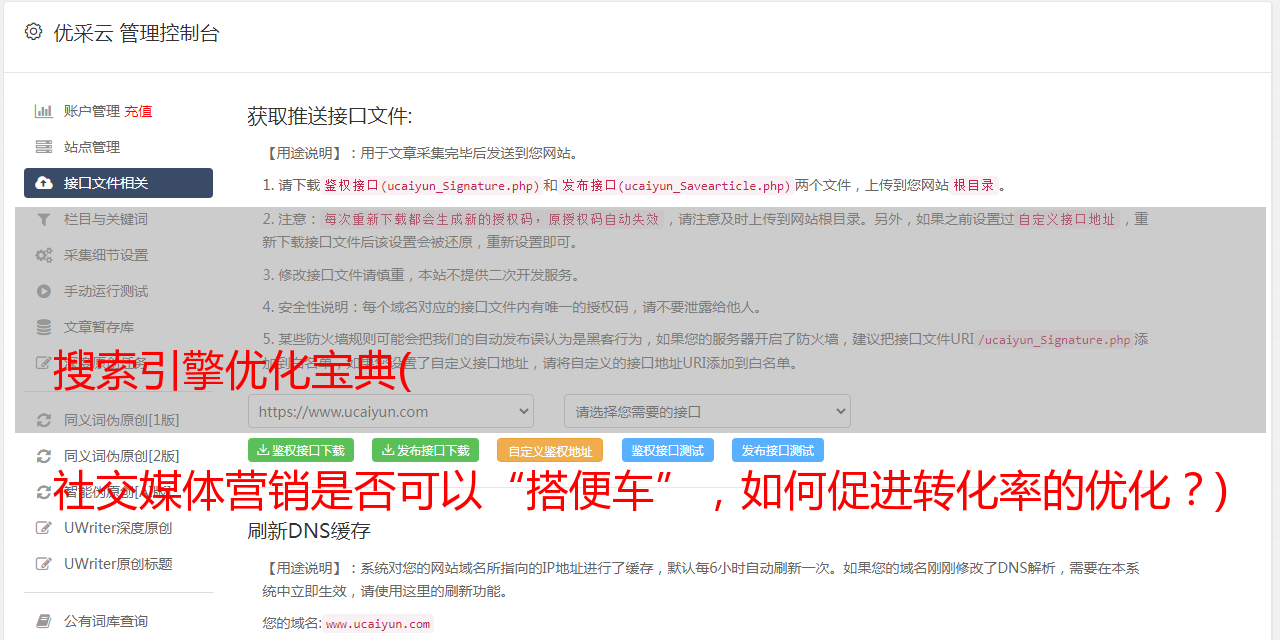
Task: Click the database icon for 文章暂存库
Action: [x=44, y=327]
